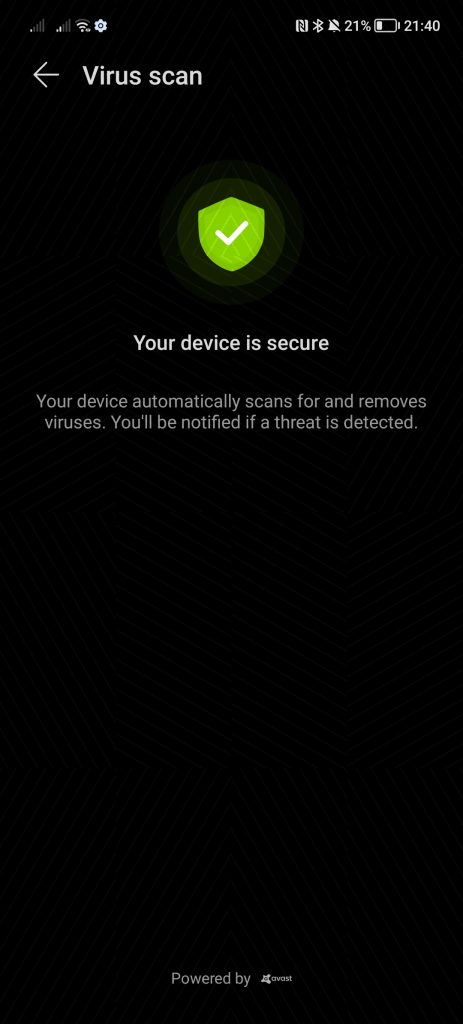Tap the battery icon in status bar
The image size is (463, 1024).
[387, 26]
